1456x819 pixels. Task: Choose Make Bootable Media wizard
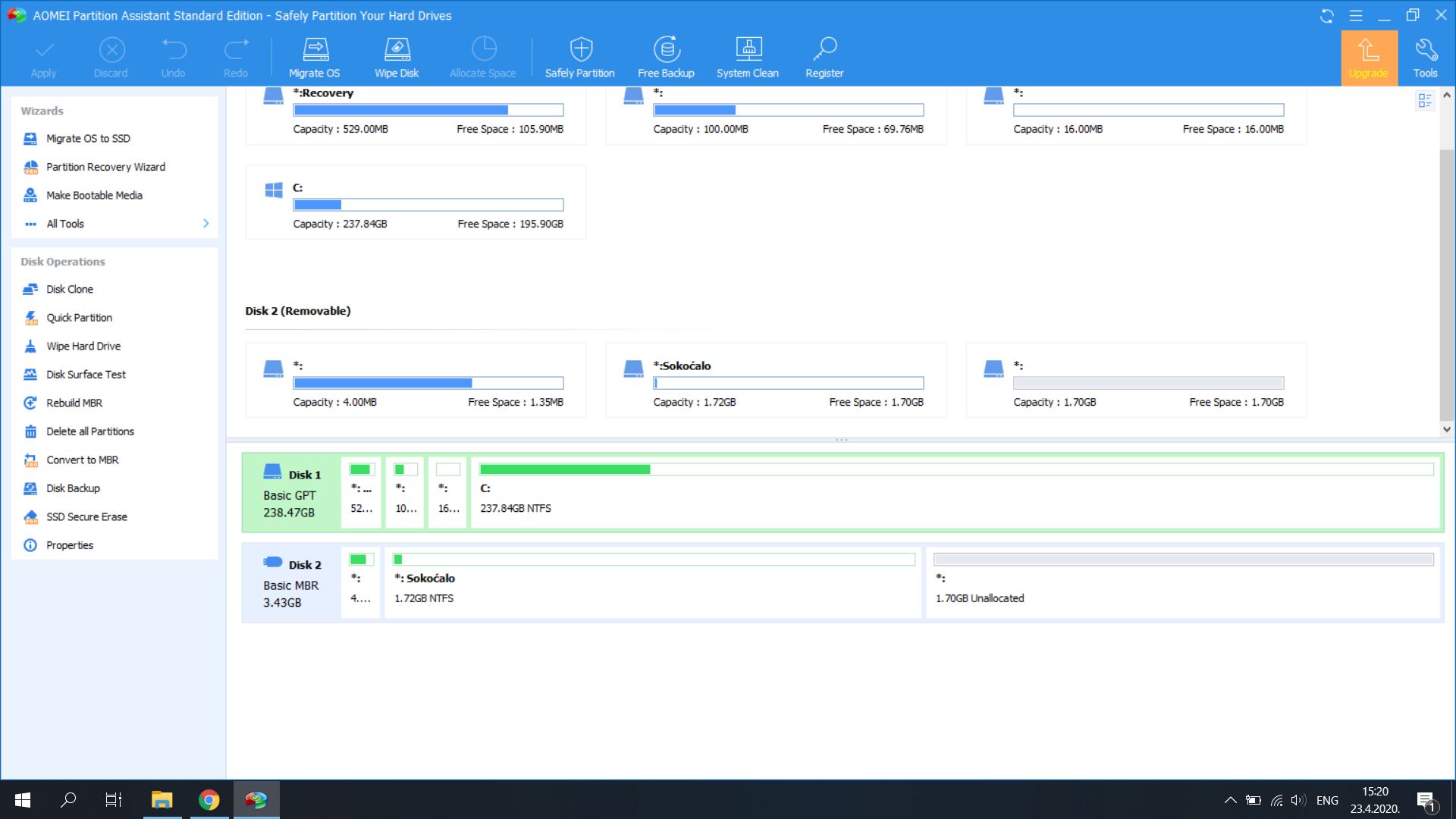coord(94,196)
